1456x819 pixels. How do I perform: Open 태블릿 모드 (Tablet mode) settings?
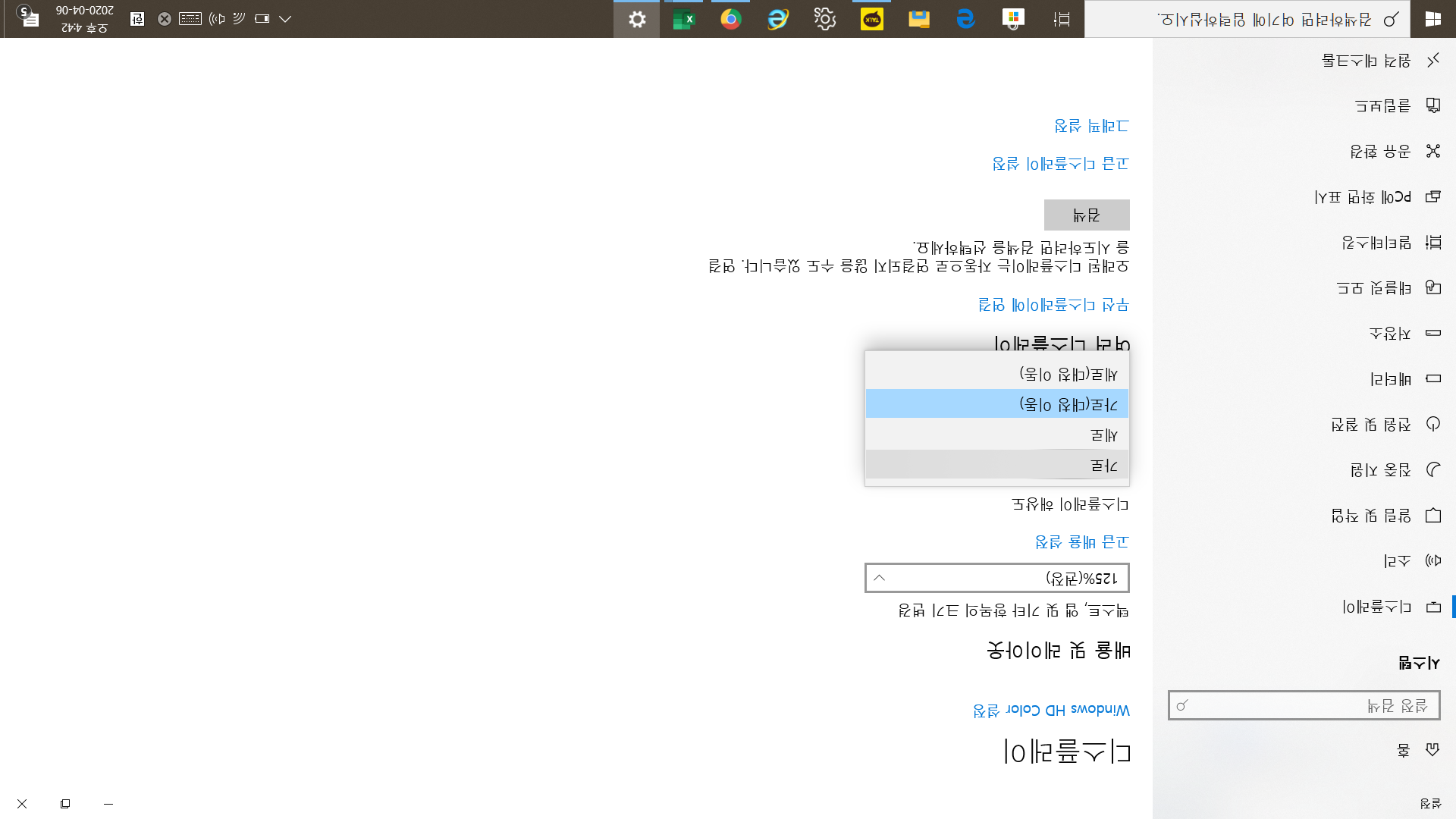1373,288
